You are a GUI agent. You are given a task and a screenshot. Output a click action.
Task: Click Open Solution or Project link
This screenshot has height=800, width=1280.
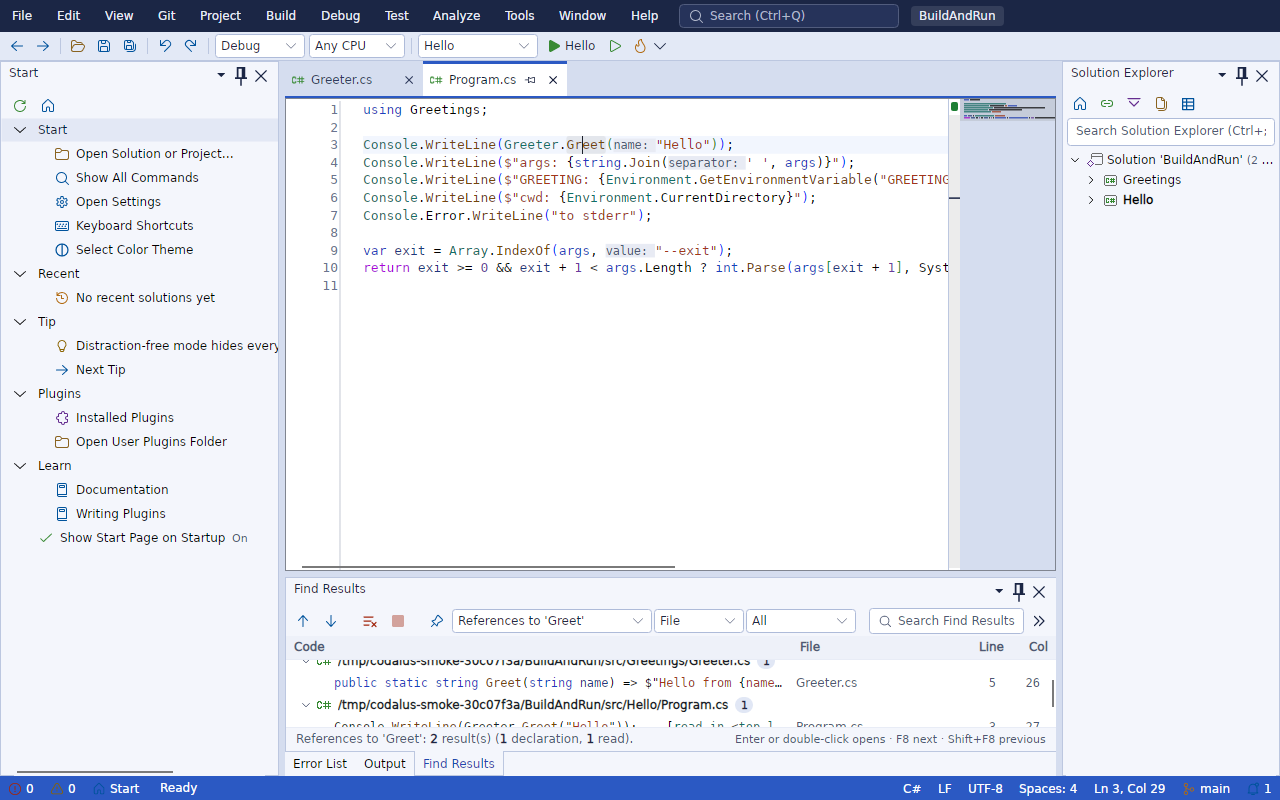[155, 154]
